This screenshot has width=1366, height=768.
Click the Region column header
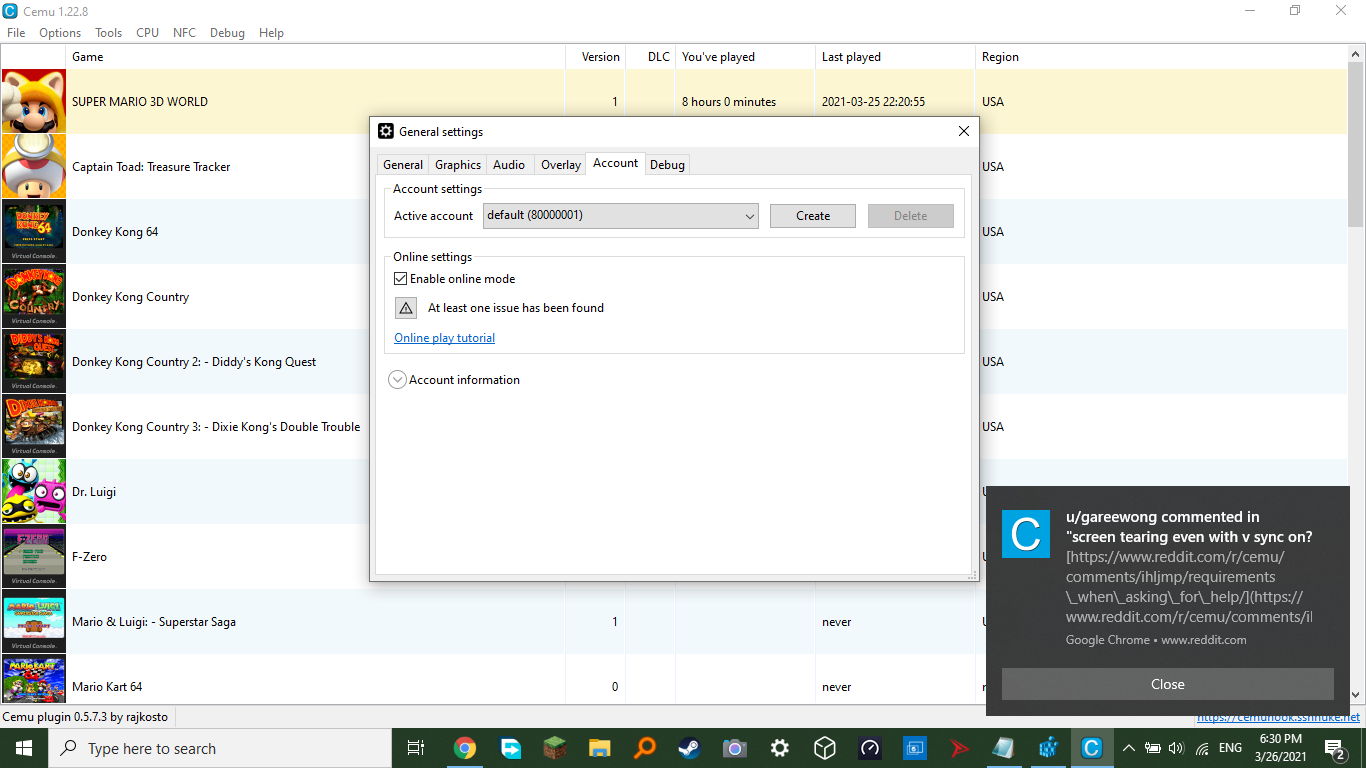pos(1161,57)
